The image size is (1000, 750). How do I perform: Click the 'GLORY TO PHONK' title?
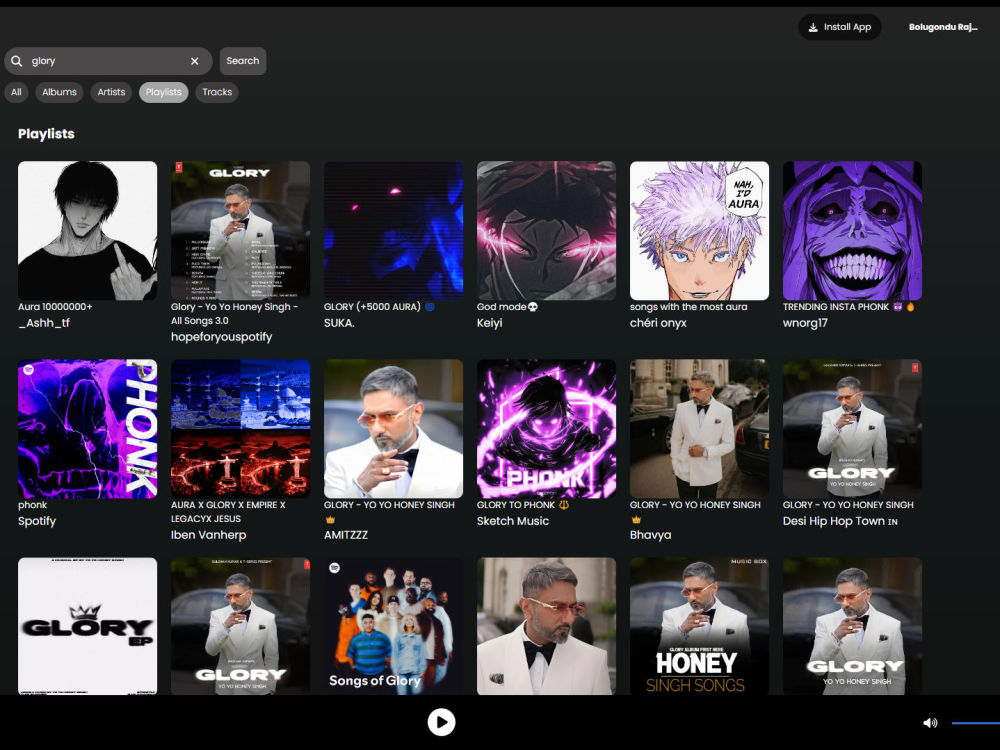523,505
